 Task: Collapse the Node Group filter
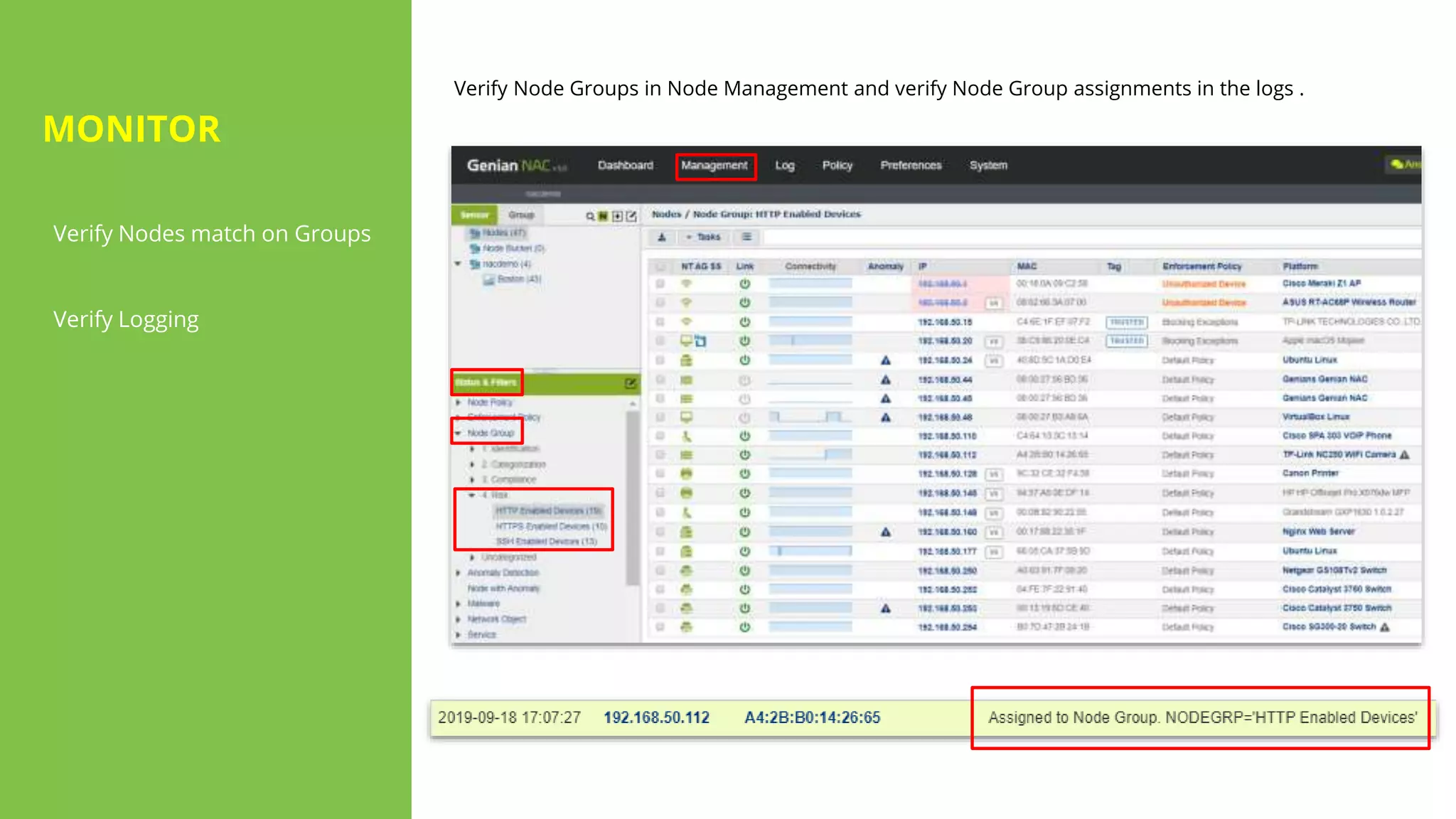coord(459,433)
